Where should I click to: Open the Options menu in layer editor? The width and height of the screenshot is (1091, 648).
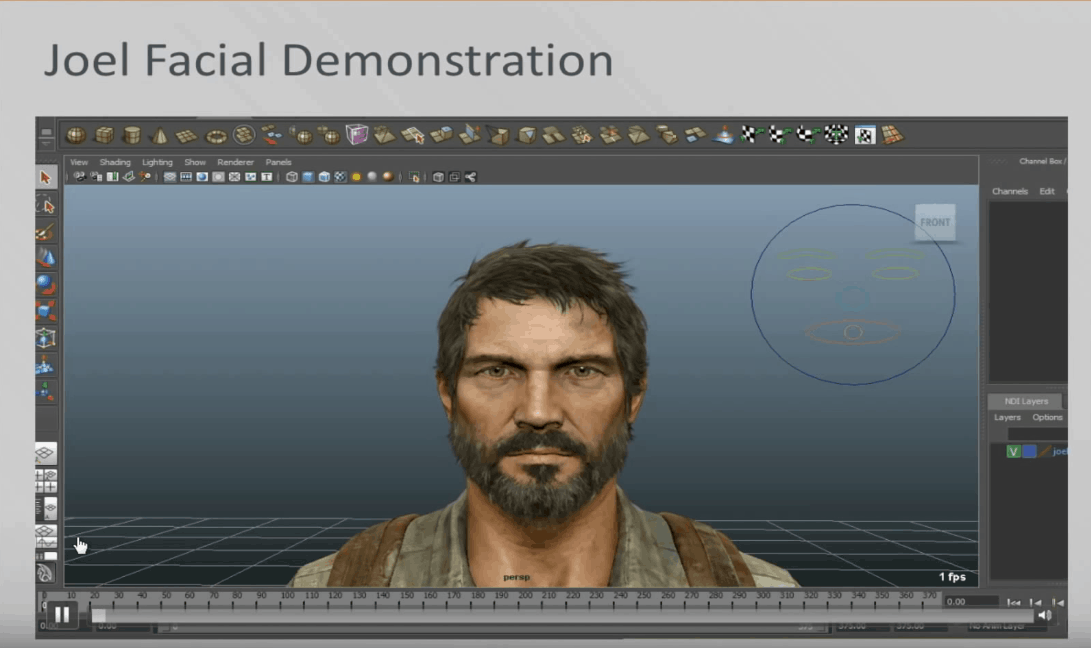click(x=1047, y=418)
